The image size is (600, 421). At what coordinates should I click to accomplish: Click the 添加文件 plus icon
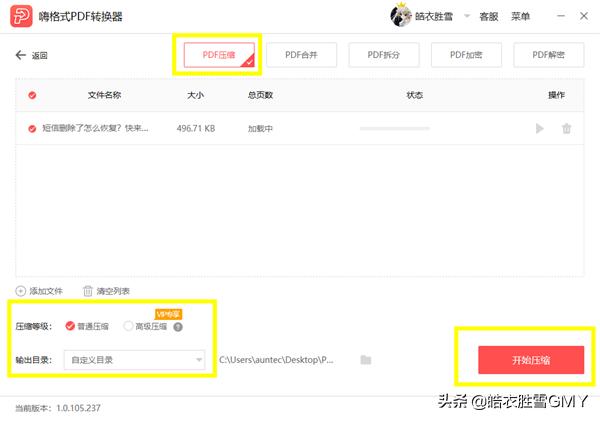coord(20,291)
